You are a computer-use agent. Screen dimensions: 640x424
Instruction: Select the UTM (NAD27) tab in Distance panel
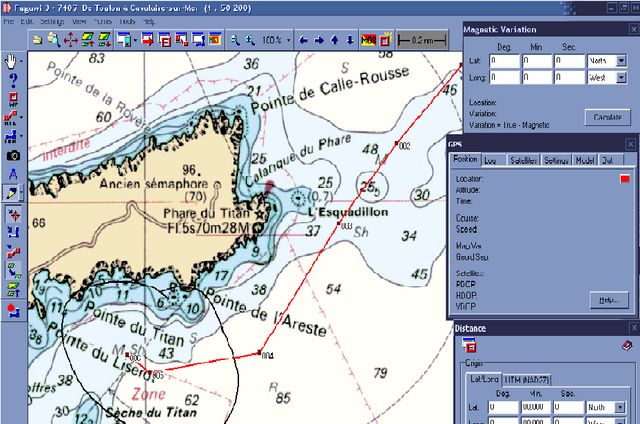tap(527, 380)
